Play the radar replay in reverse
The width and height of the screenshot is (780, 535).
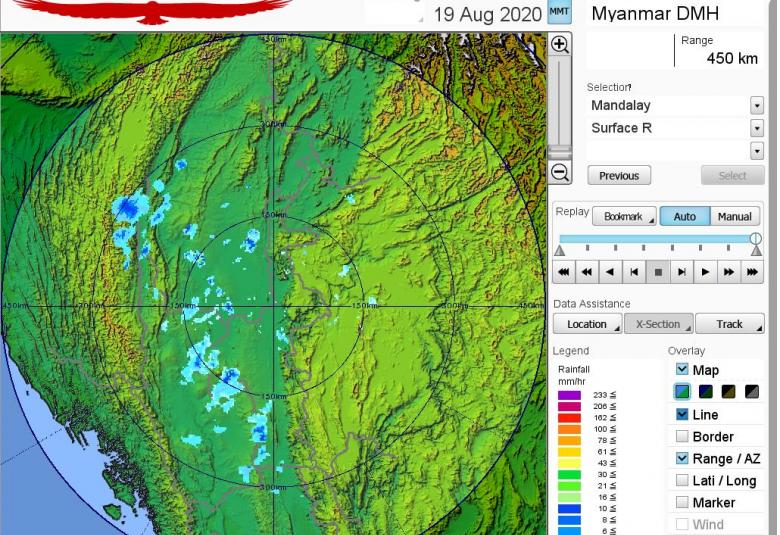610,271
